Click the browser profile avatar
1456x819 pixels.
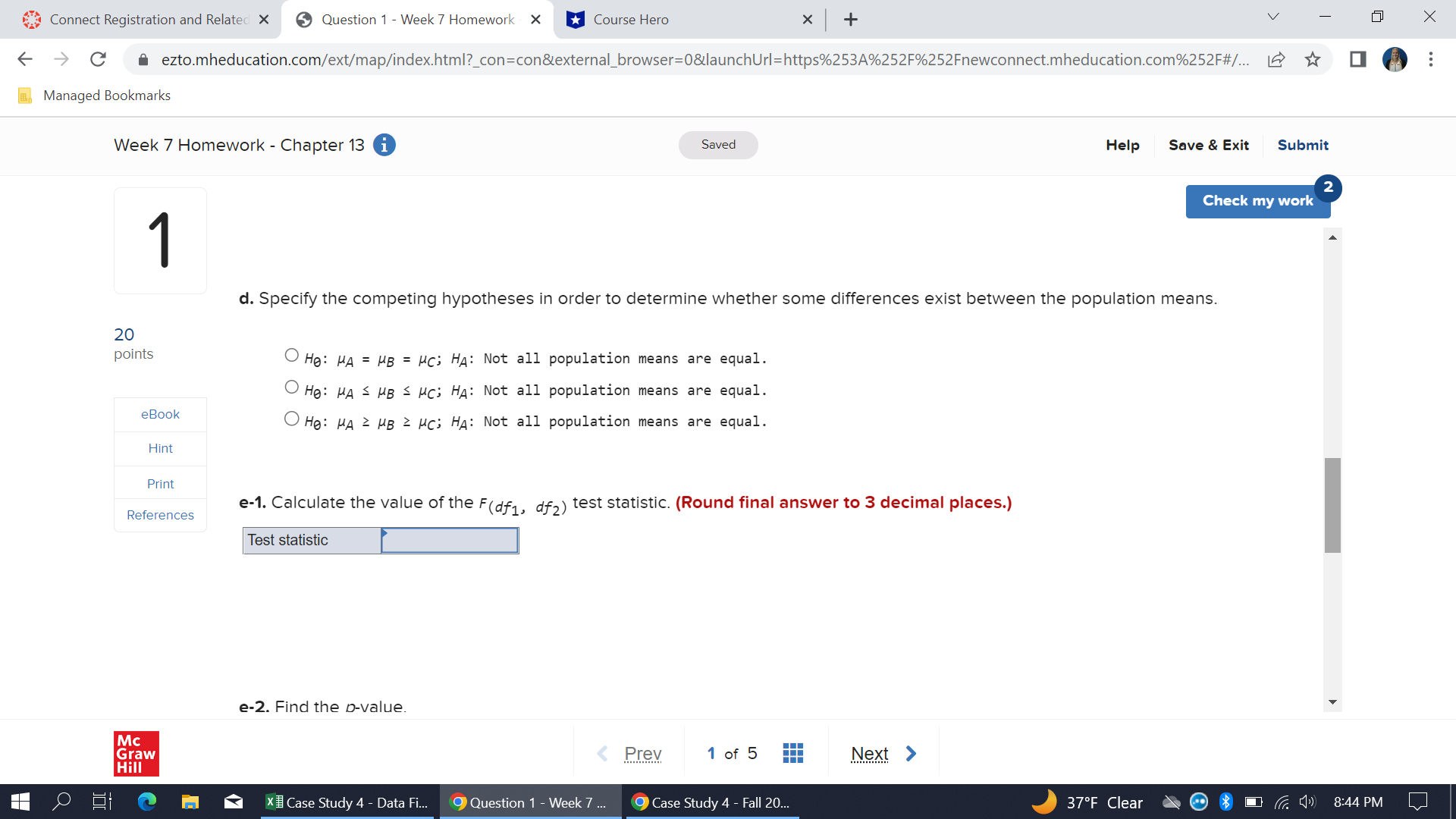pos(1395,59)
